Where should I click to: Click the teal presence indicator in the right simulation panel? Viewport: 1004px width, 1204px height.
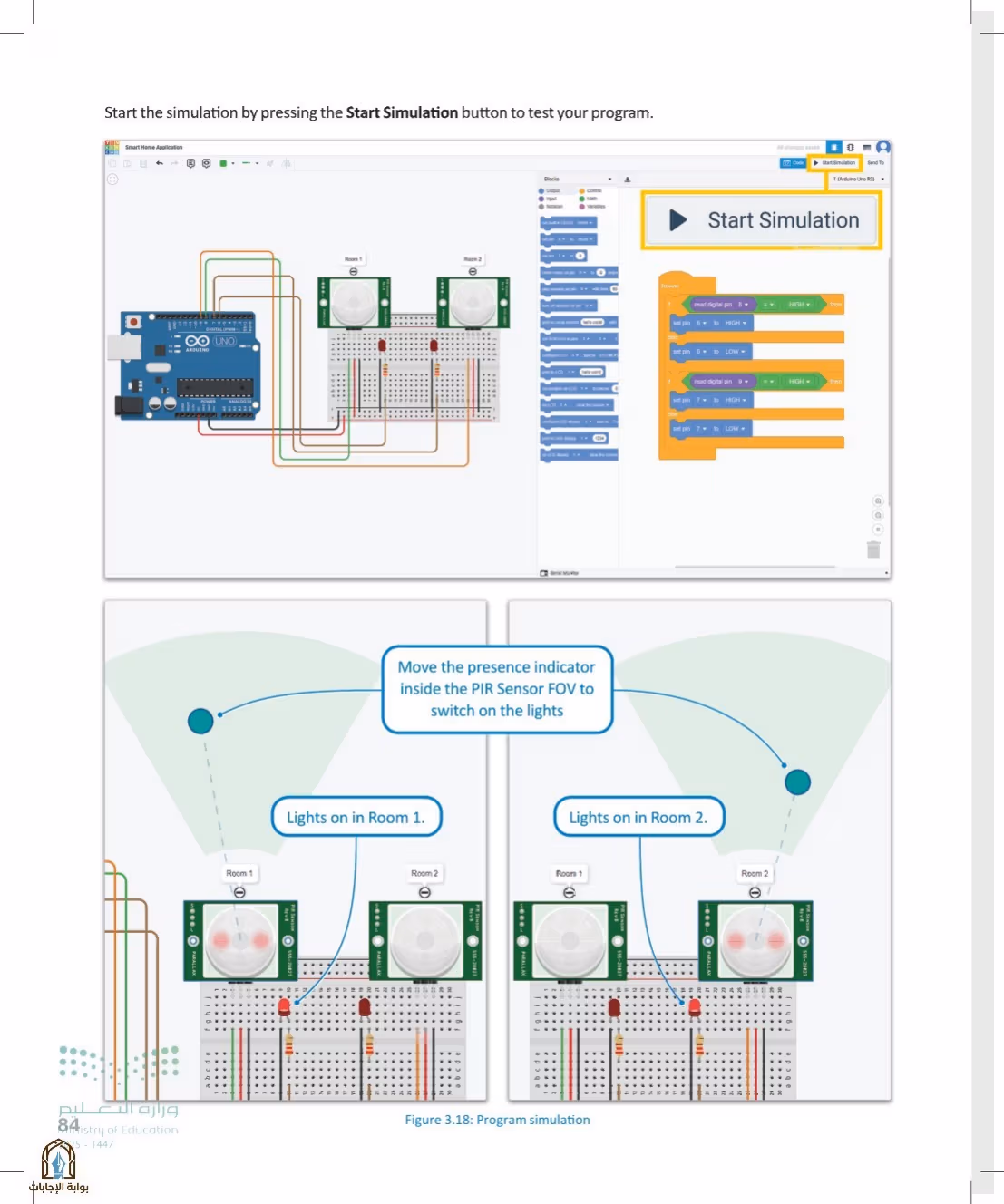[x=797, y=782]
